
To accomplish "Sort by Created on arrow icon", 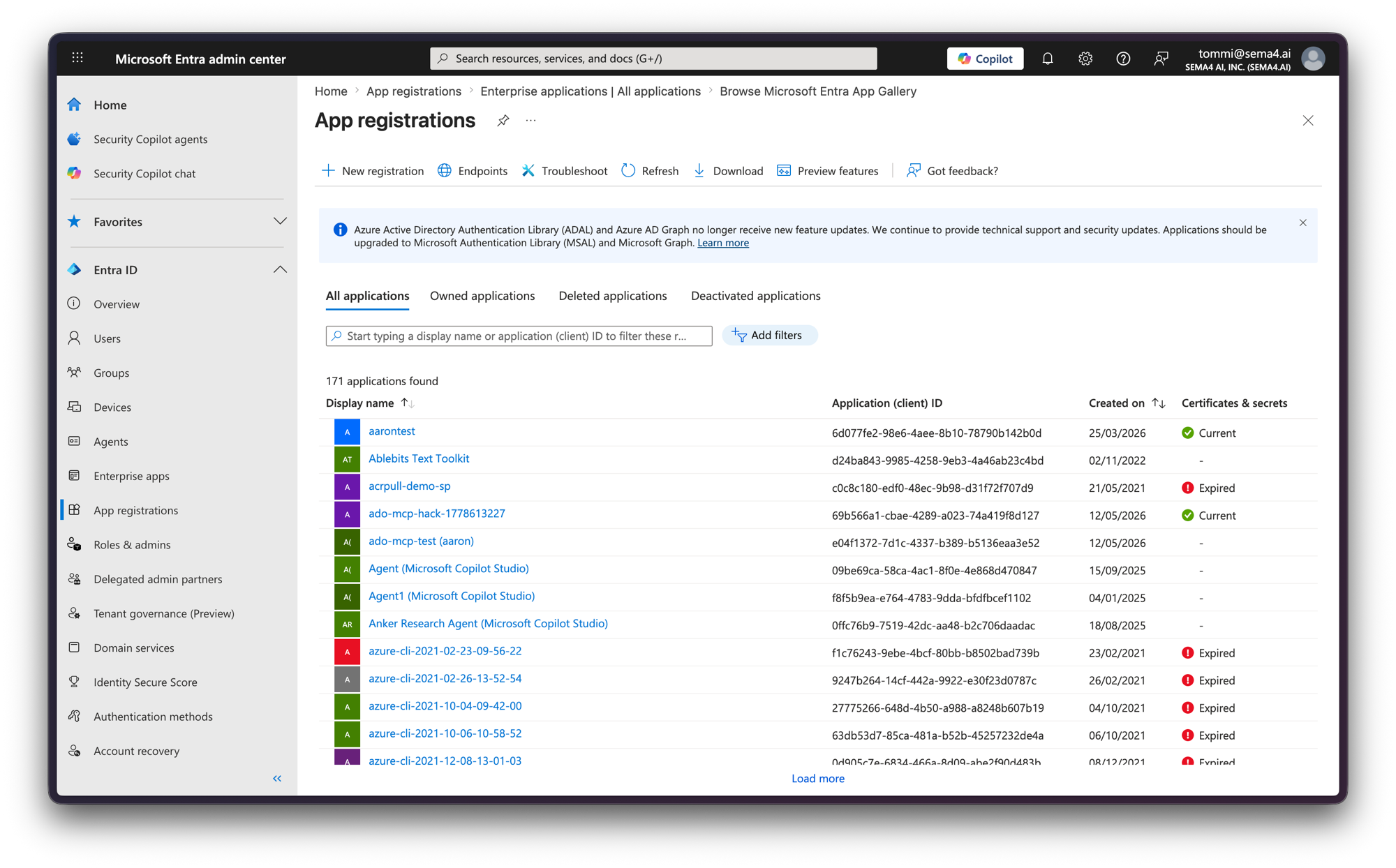I will tap(1158, 403).
